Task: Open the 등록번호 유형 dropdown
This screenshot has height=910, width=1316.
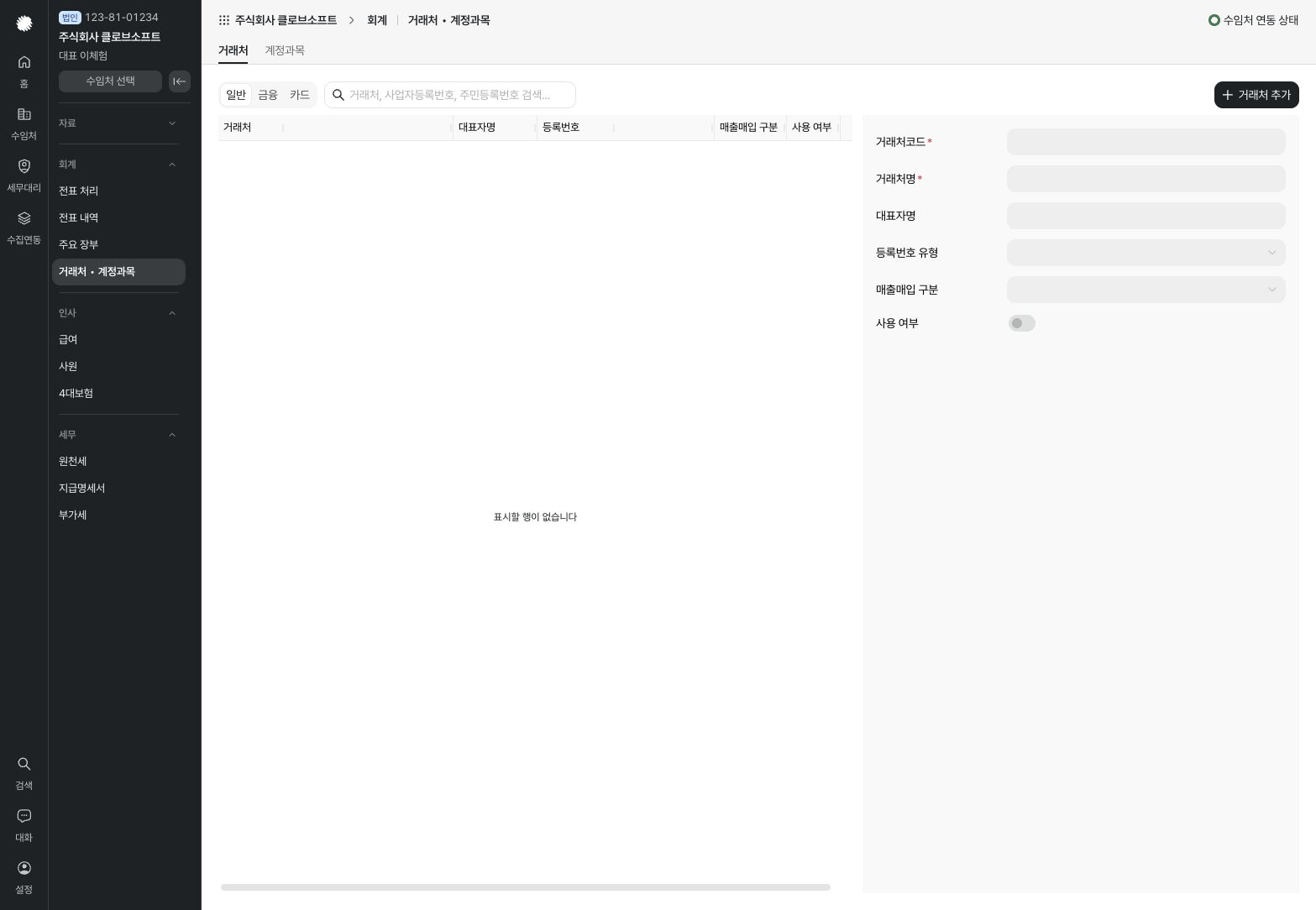Action: [1146, 253]
